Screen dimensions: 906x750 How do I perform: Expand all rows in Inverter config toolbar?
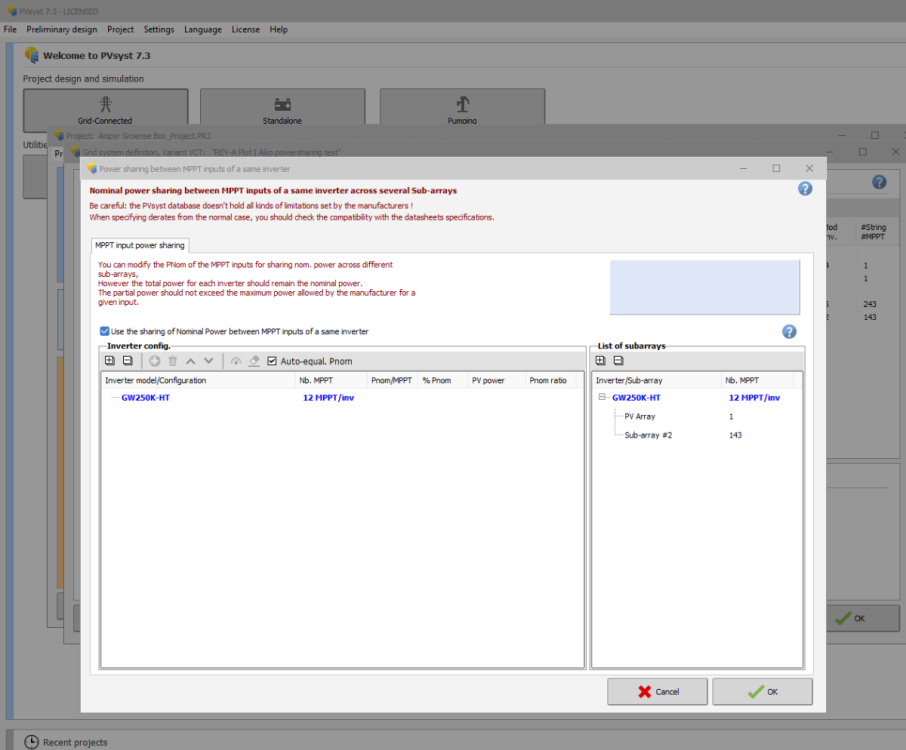pyautogui.click(x=110, y=361)
